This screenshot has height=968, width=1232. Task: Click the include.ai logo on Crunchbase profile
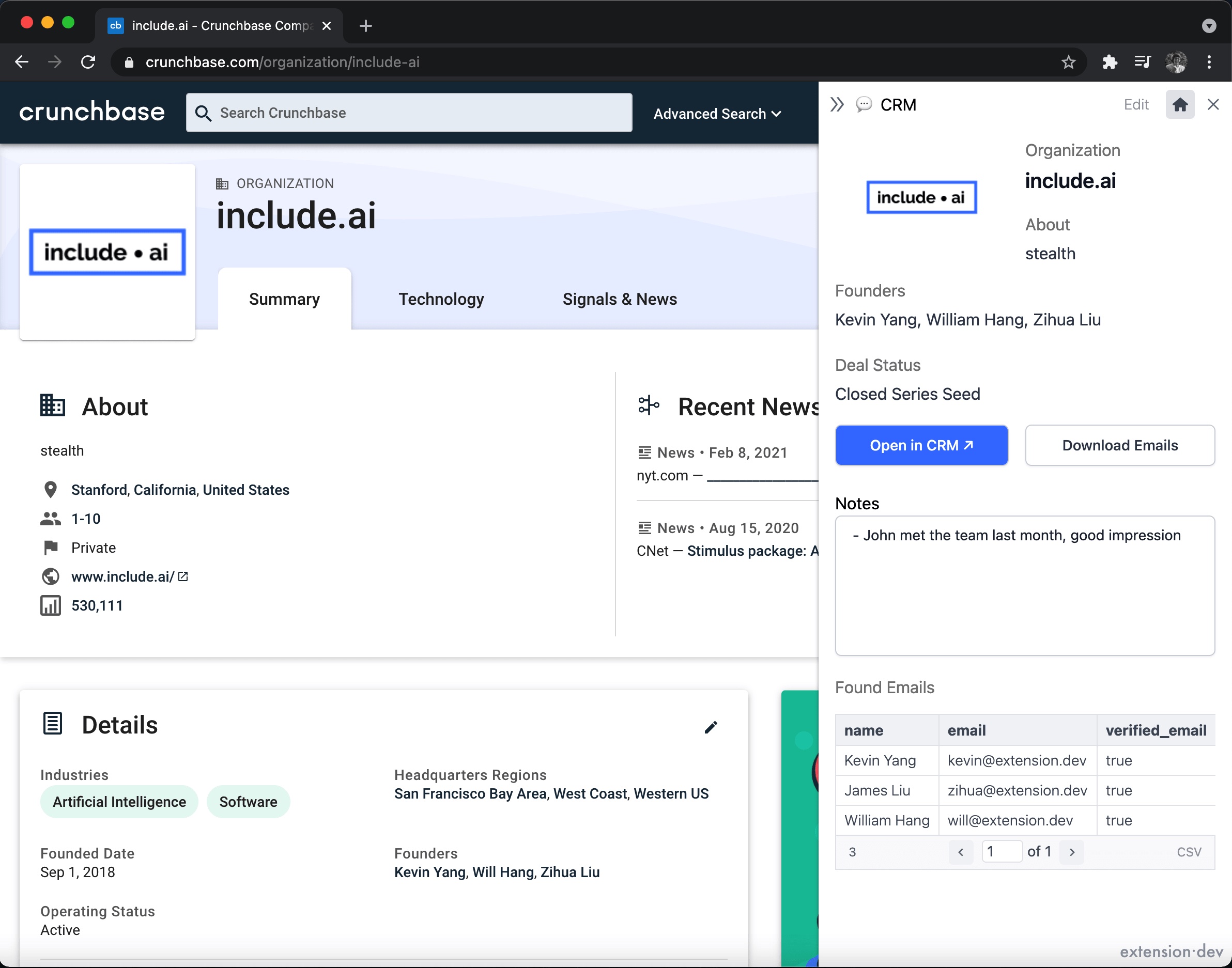click(x=107, y=252)
